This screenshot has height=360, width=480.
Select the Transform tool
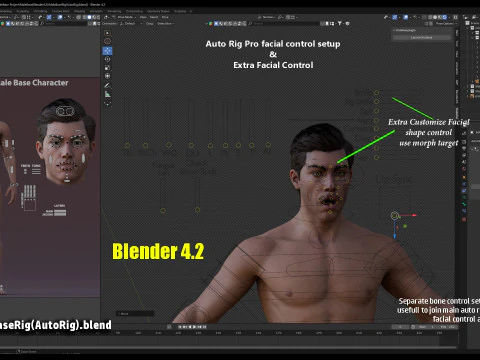click(107, 76)
